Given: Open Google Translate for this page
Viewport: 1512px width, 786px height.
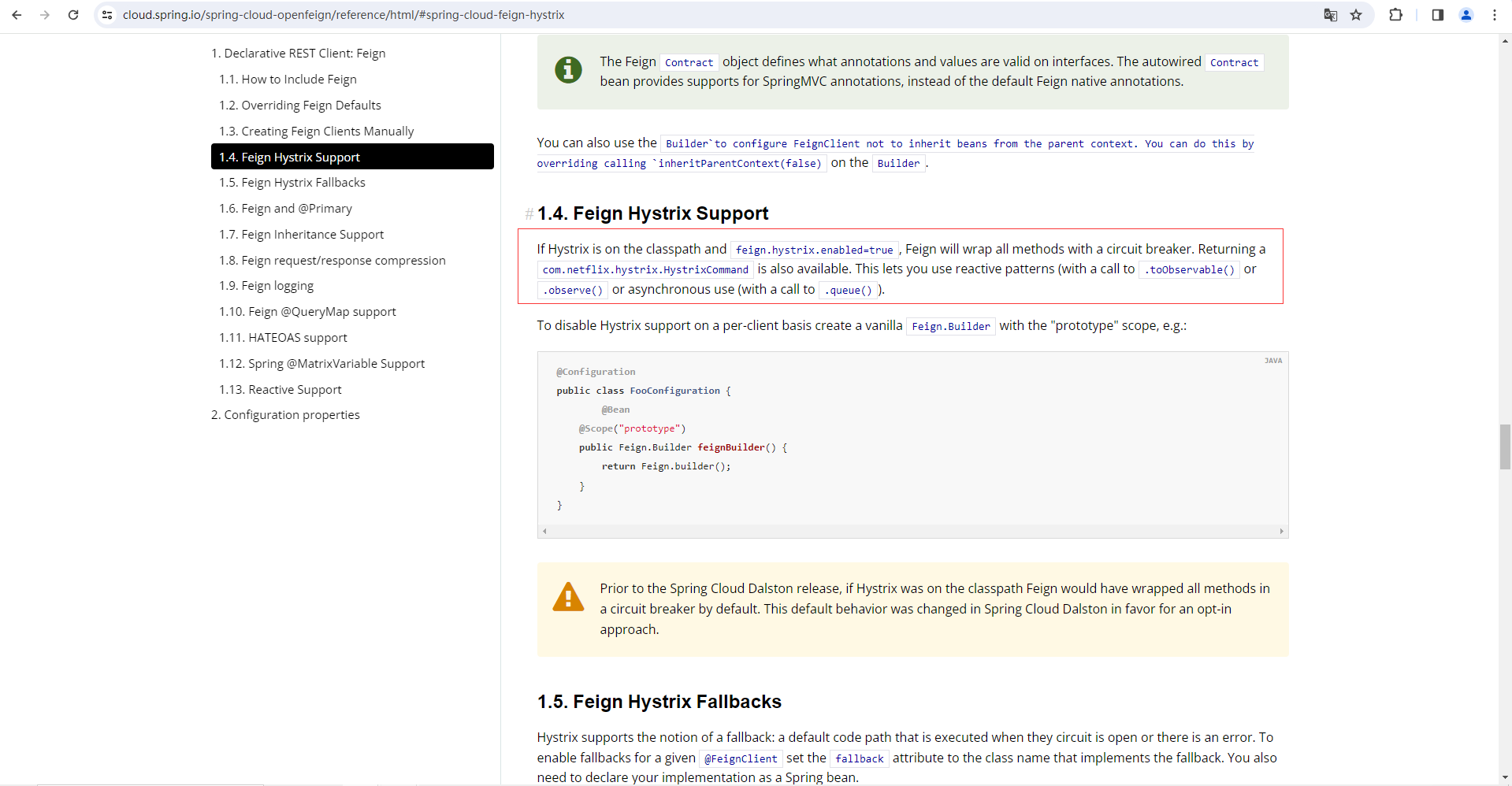Looking at the screenshot, I should [x=1330, y=15].
